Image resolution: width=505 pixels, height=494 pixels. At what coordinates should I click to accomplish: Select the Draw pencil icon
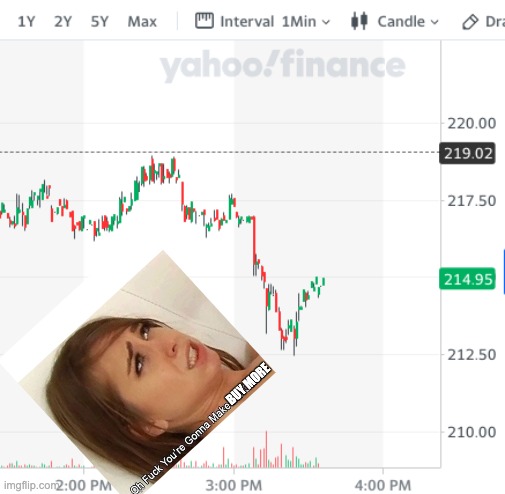coord(470,22)
